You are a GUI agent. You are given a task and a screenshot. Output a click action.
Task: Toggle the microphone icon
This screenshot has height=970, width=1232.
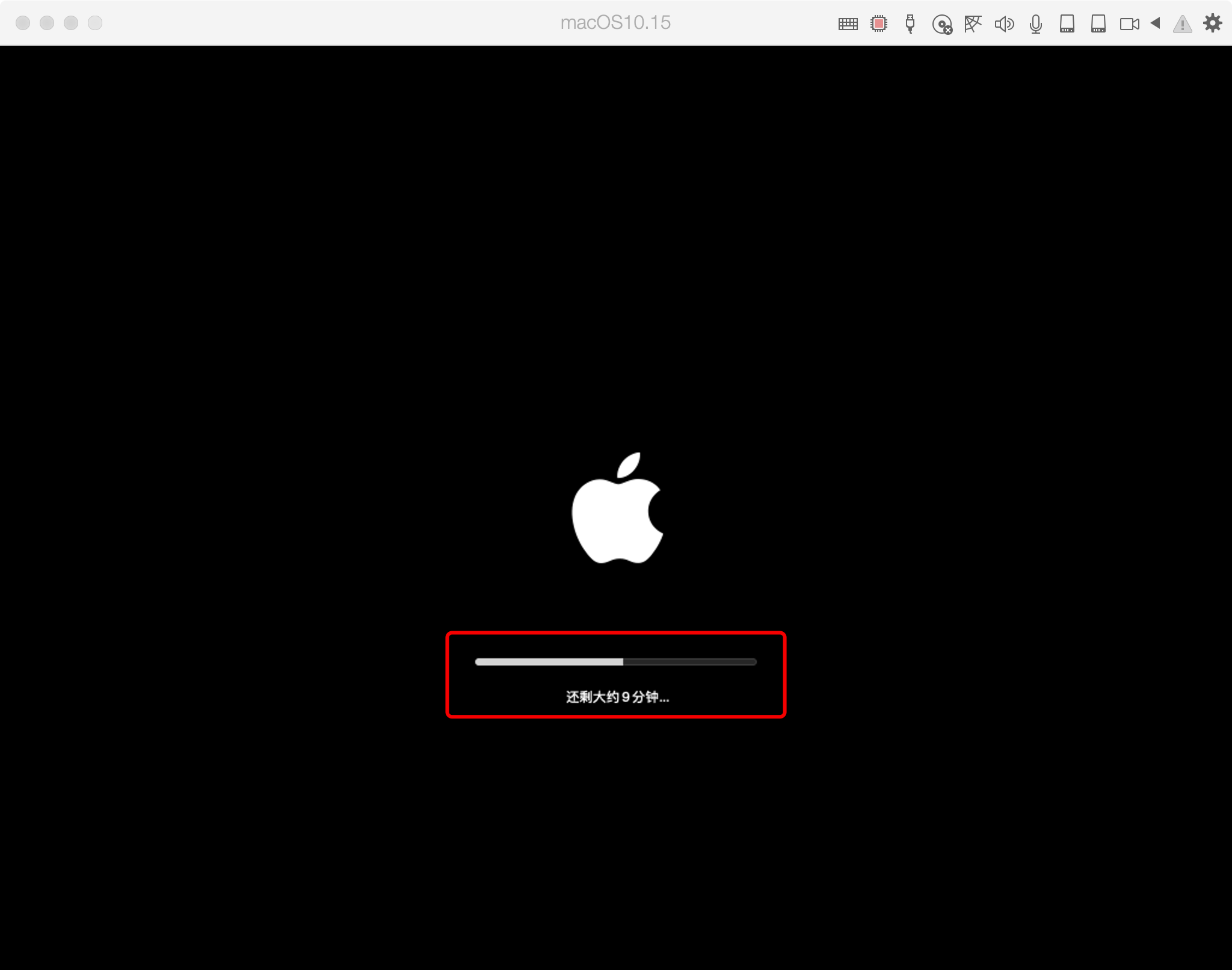tap(1035, 24)
